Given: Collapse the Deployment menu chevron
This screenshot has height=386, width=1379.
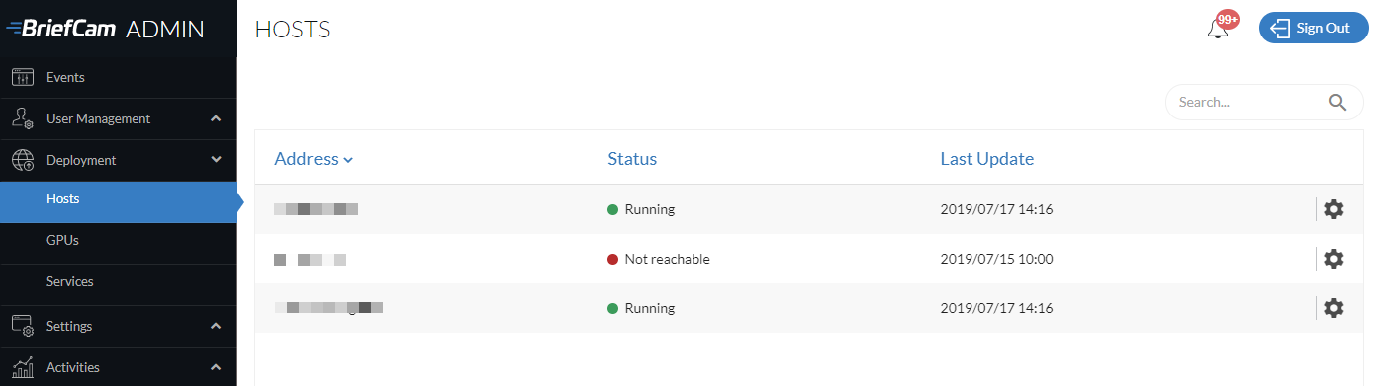Looking at the screenshot, I should 216,160.
